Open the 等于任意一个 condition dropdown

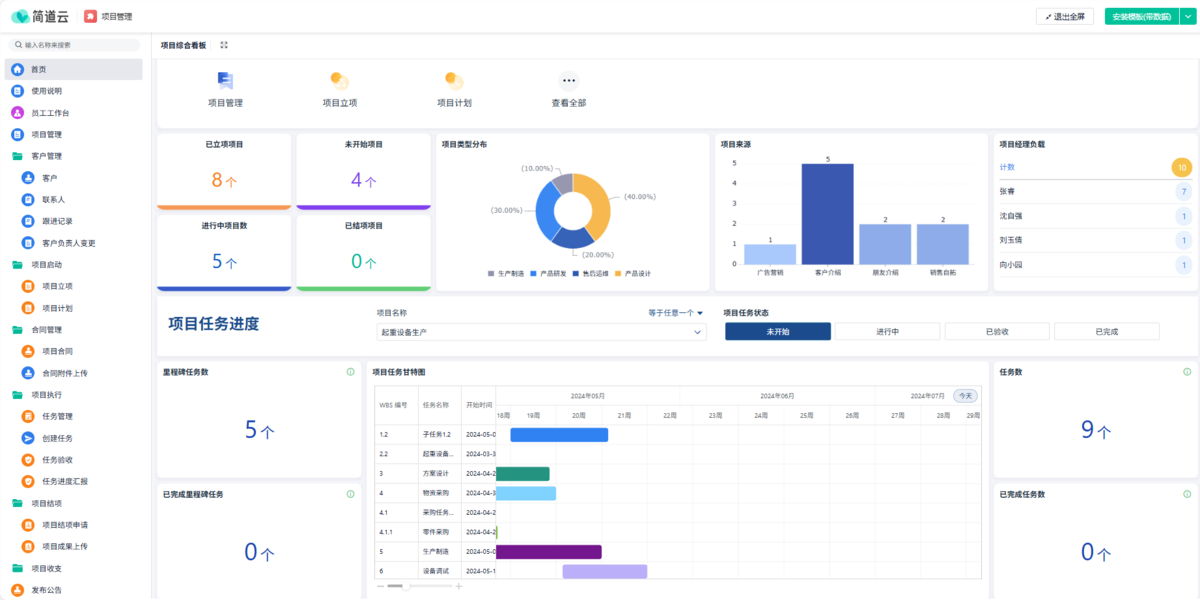coord(676,313)
